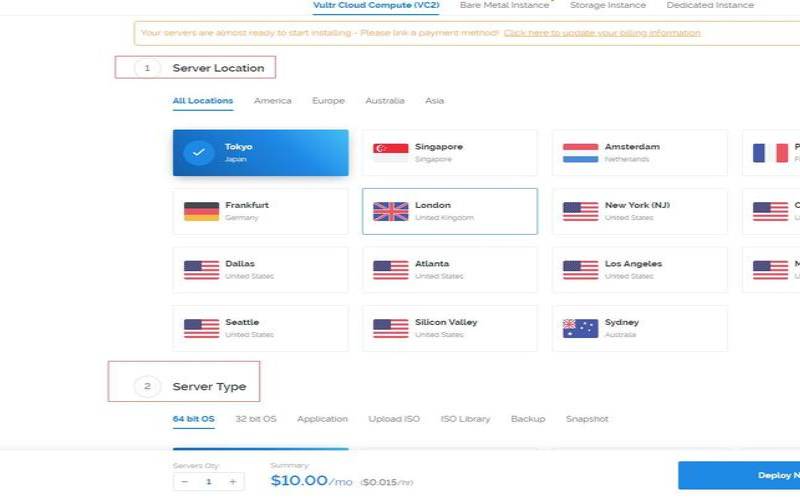Select the Dallas location card

261,270
